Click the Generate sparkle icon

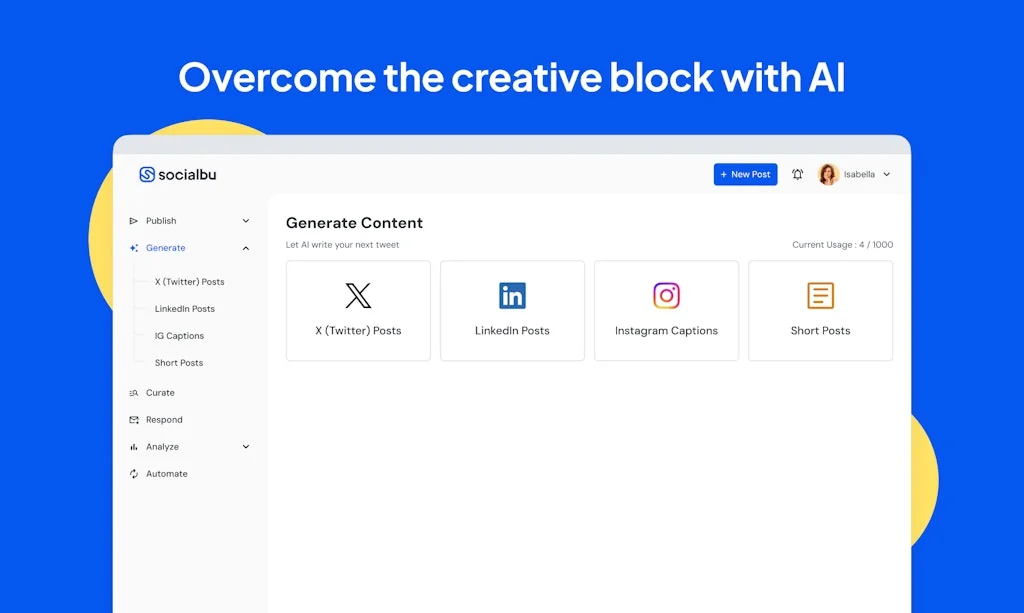pyautogui.click(x=134, y=248)
